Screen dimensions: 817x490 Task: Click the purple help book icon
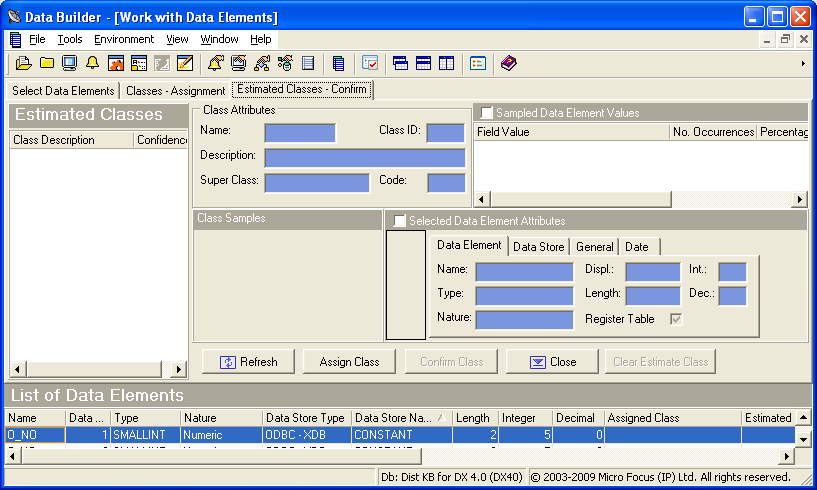(509, 63)
